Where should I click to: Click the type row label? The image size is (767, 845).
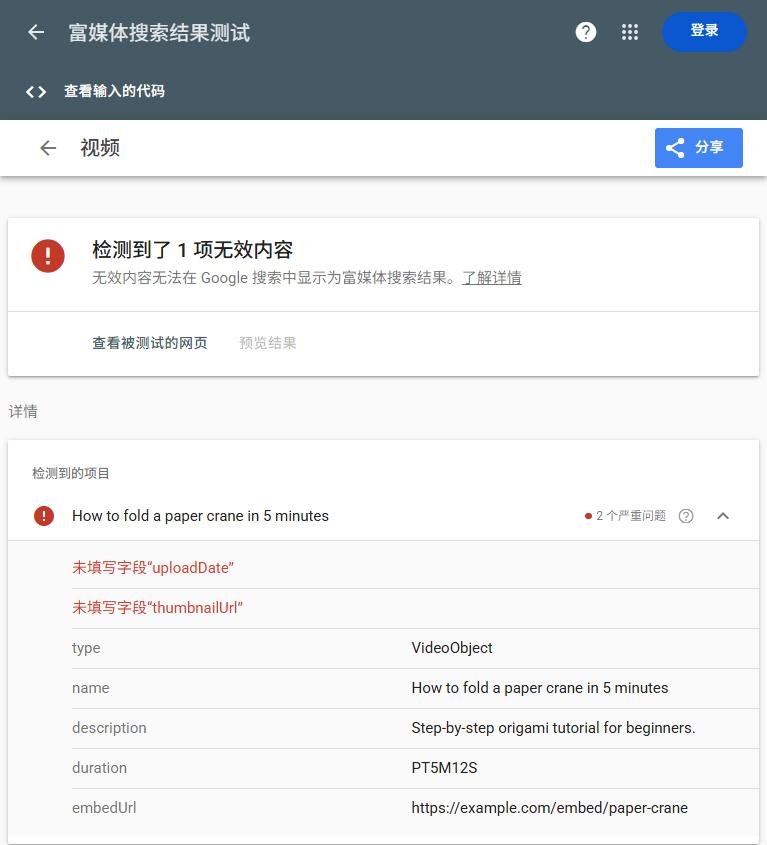pos(86,648)
